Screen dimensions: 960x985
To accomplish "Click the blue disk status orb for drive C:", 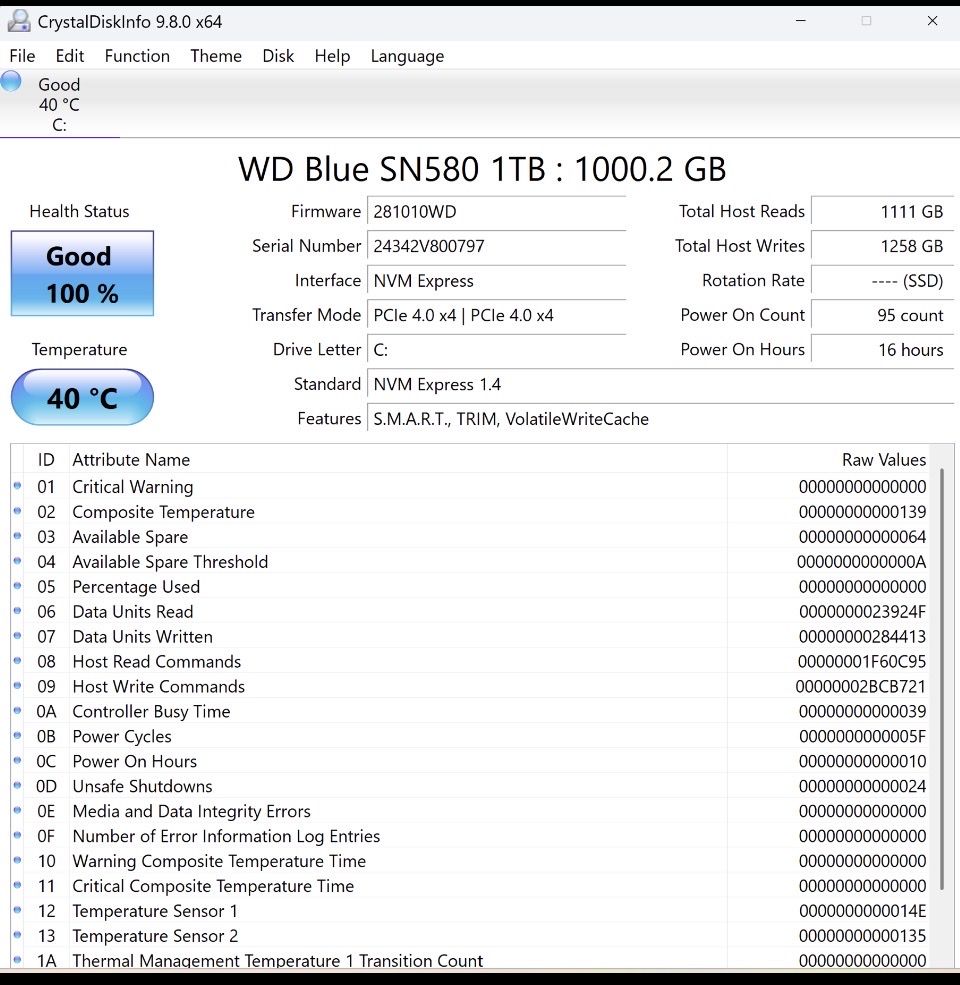I will pyautogui.click(x=11, y=82).
